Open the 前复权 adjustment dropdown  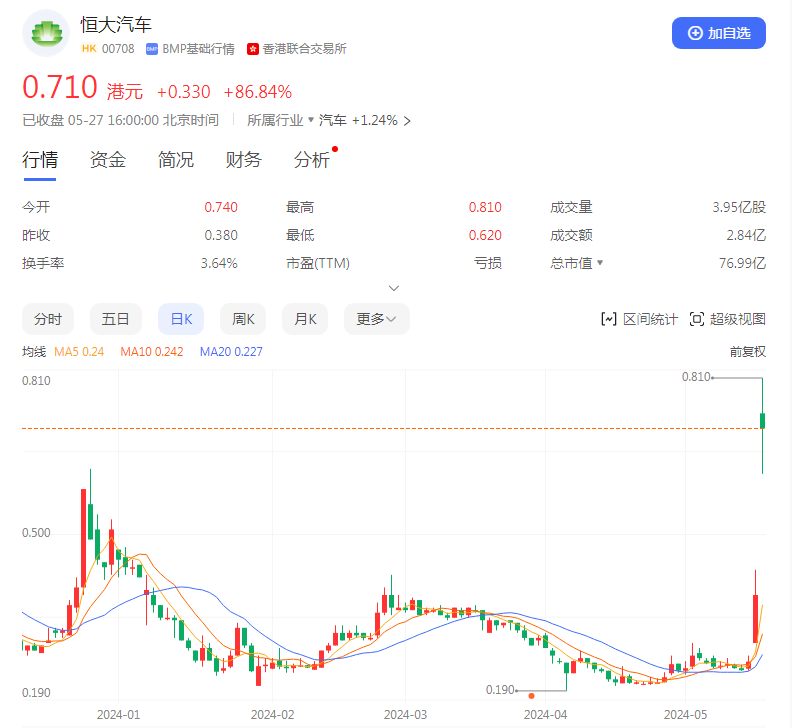tap(746, 351)
